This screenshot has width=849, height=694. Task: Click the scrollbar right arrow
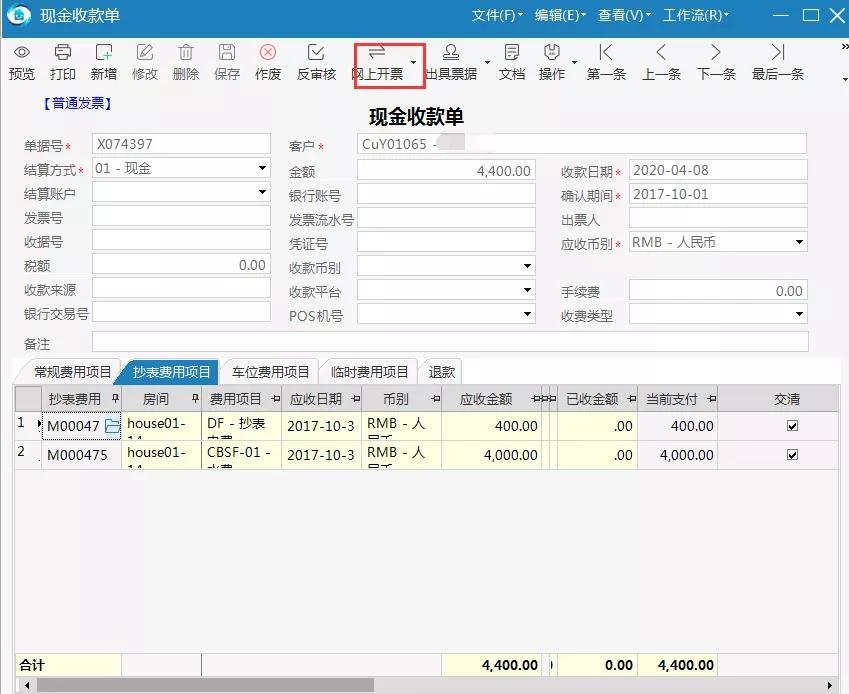pos(830,685)
